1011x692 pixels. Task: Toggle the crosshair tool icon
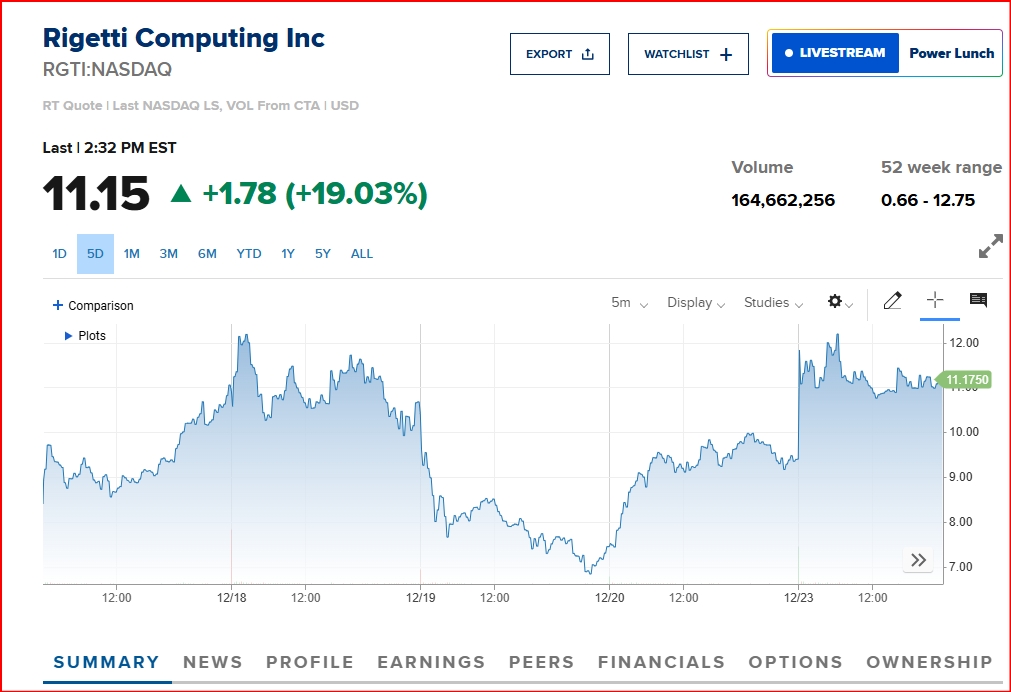tap(935, 300)
